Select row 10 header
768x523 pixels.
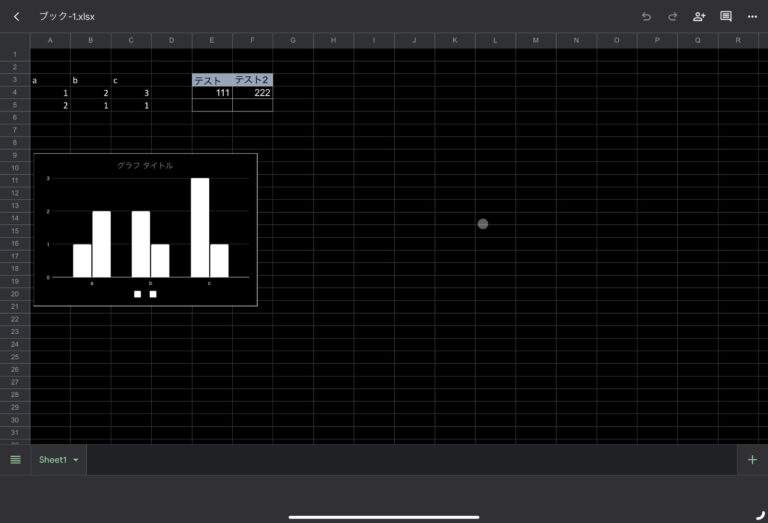(x=15, y=168)
